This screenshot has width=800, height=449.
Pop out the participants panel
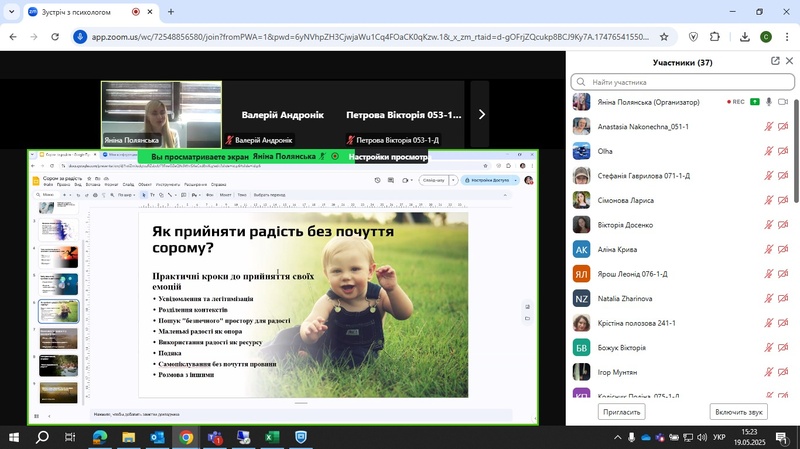click(x=775, y=61)
